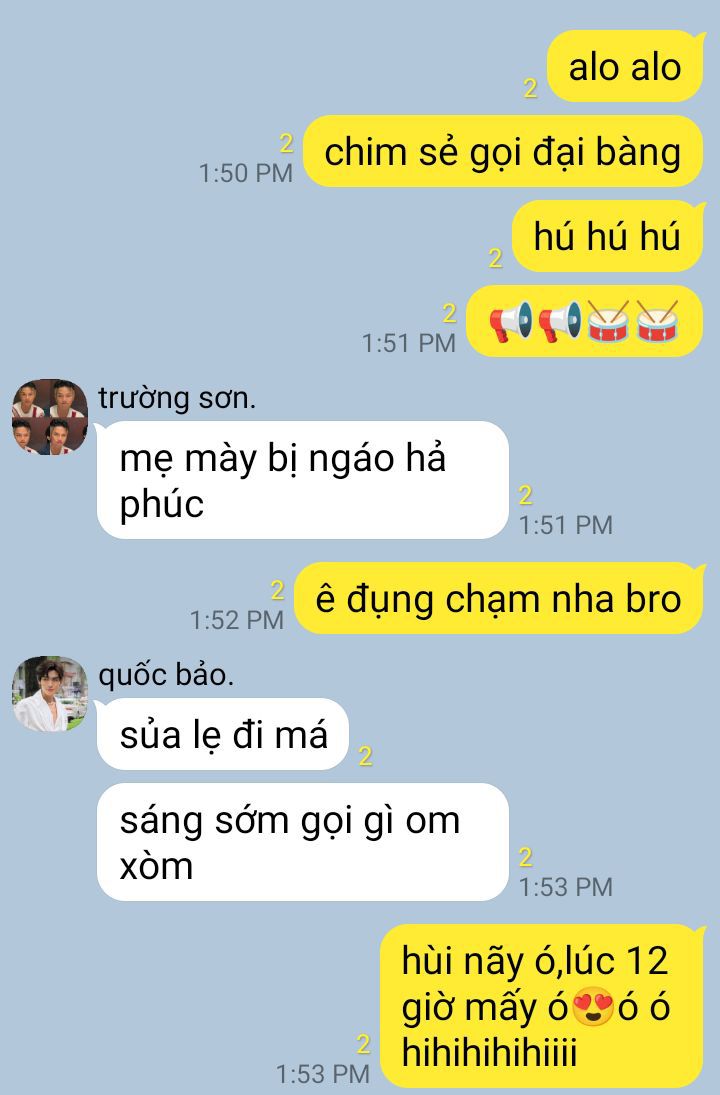Screen dimensions: 720x1095
Task: Tap the first megaphone emoji
Action: click(x=511, y=322)
